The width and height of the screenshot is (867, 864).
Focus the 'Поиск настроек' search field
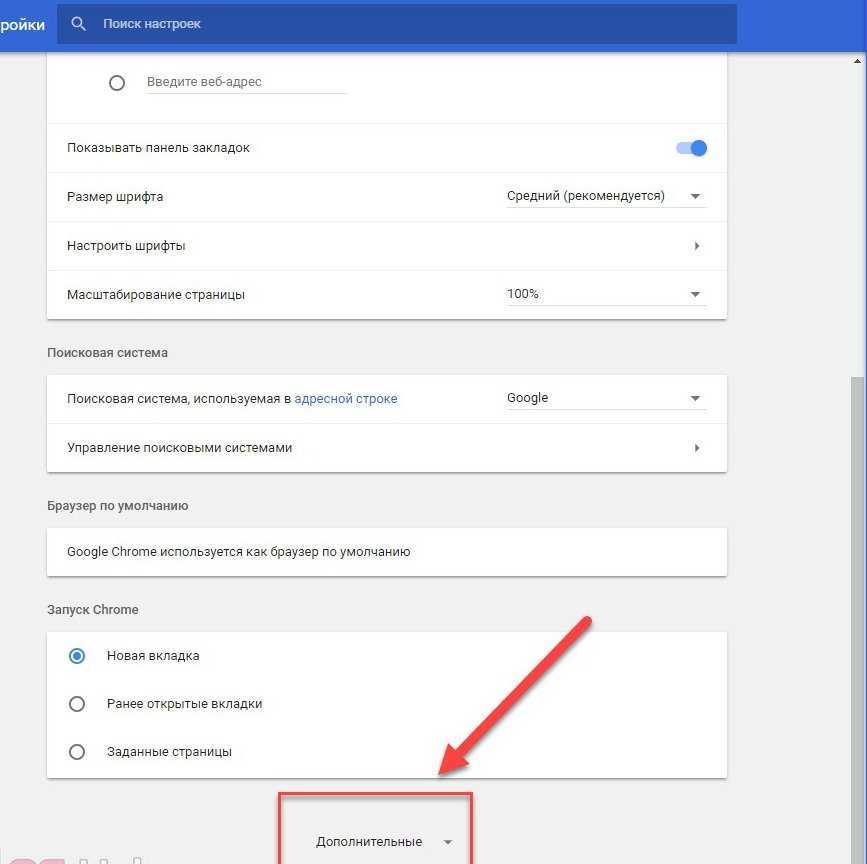point(400,24)
